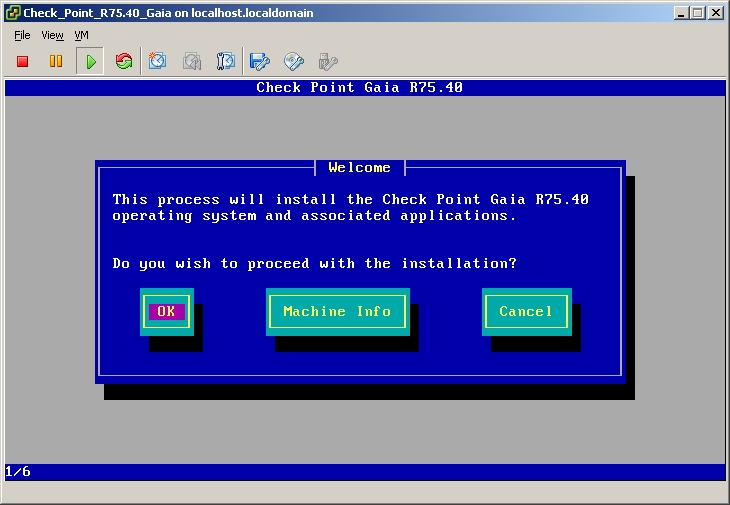Click the Check Point Gaia R75.40 header
Image resolution: width=730 pixels, height=505 pixels.
(359, 88)
